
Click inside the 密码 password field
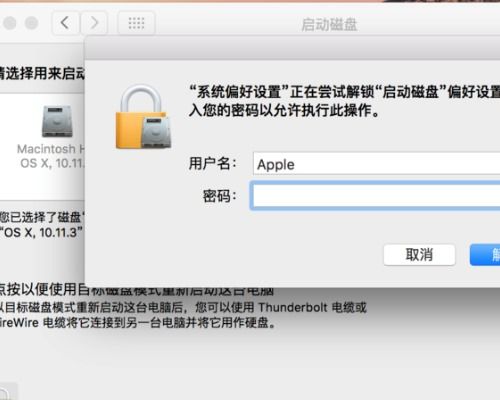click(x=375, y=196)
